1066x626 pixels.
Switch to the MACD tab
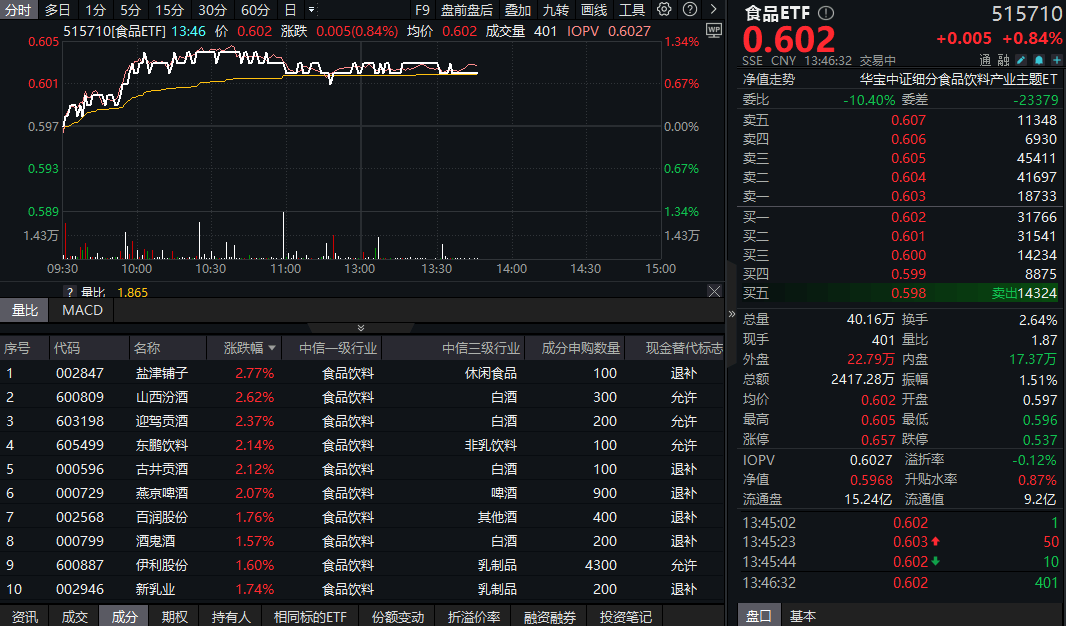(x=82, y=310)
